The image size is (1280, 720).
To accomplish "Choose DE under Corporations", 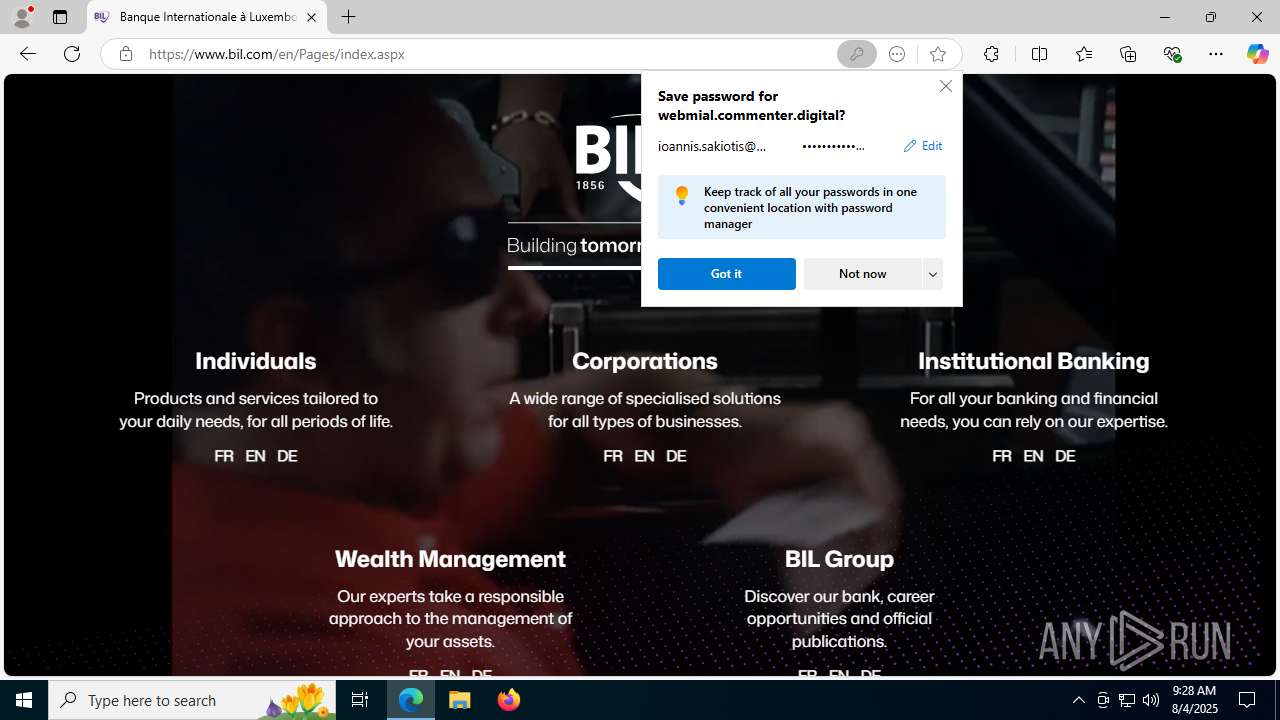I will pyautogui.click(x=676, y=456).
